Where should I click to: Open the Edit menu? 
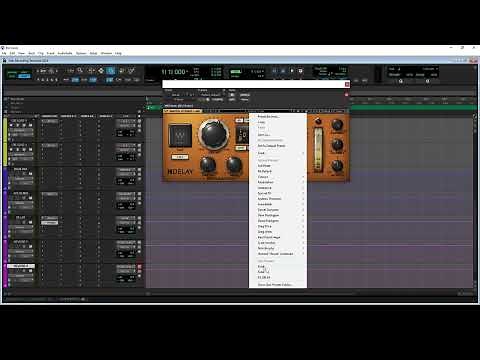tap(12, 53)
